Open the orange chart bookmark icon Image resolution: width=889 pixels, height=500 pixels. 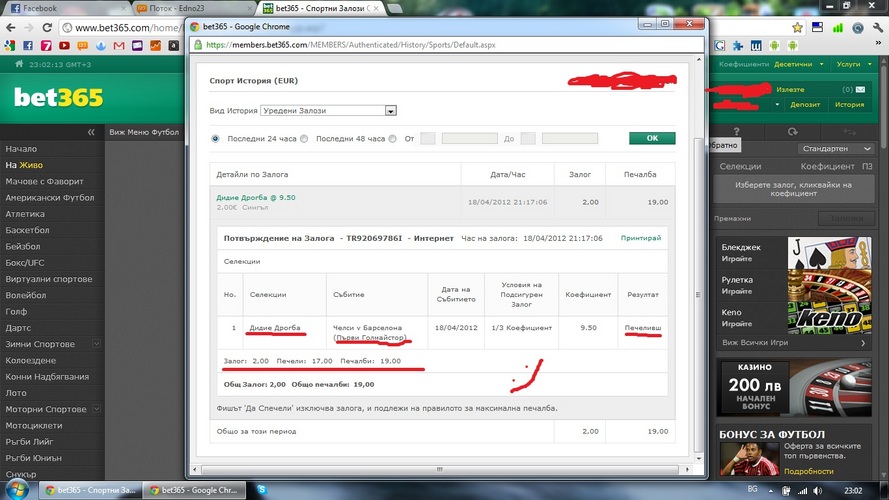pyautogui.click(x=155, y=46)
